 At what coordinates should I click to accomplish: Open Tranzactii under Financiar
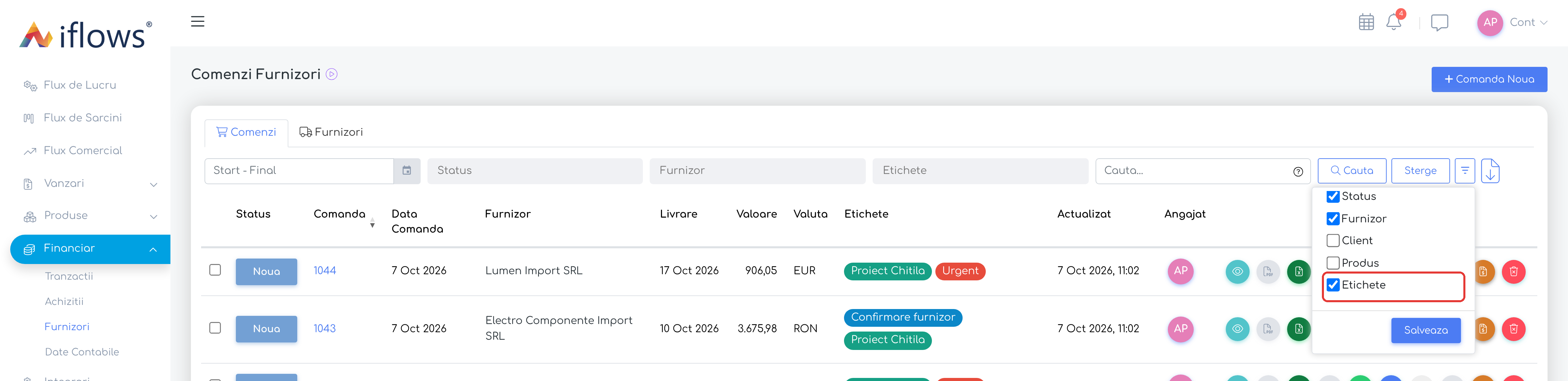(x=69, y=276)
